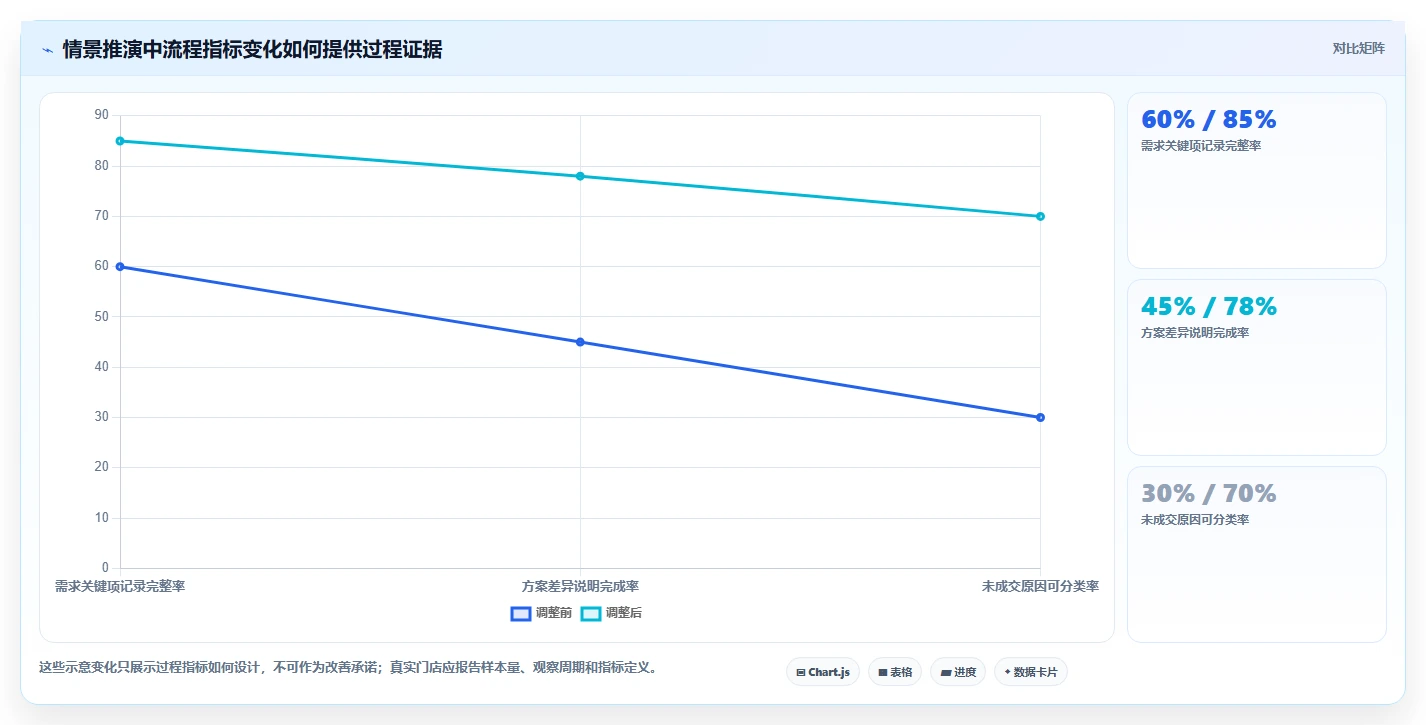Toggle the 调整后 legend swatch

coord(591,613)
